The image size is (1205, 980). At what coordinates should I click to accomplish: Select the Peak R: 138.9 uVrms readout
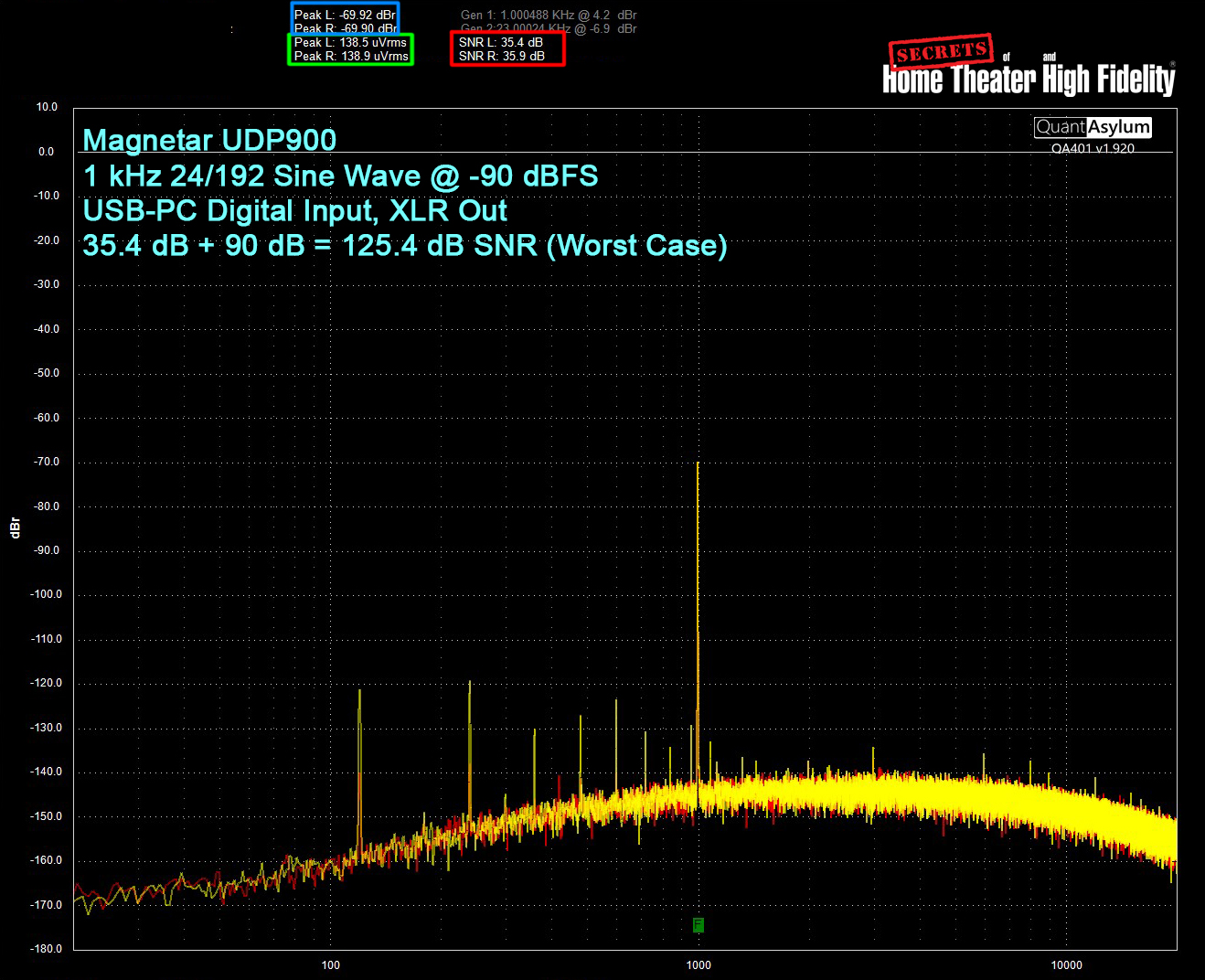click(351, 56)
